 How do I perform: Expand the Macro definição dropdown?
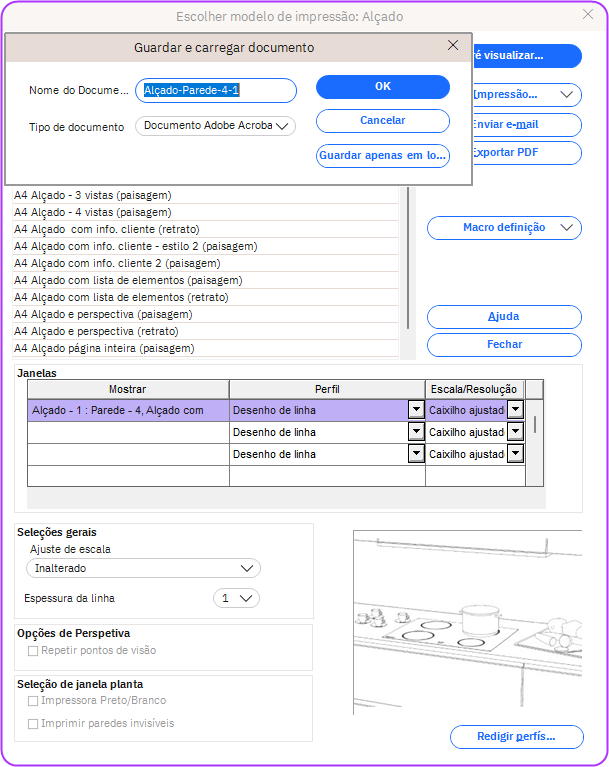pos(504,228)
